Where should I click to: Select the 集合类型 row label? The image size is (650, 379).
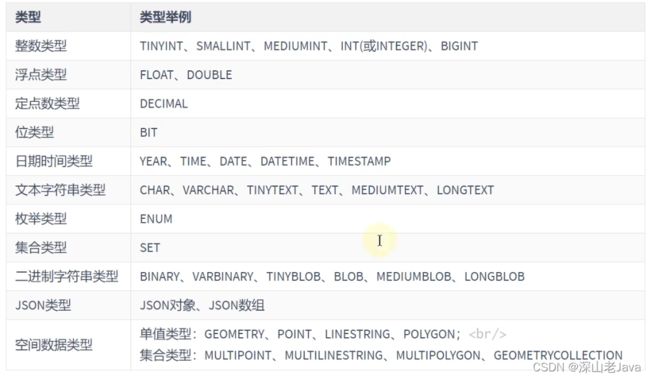tap(41, 248)
